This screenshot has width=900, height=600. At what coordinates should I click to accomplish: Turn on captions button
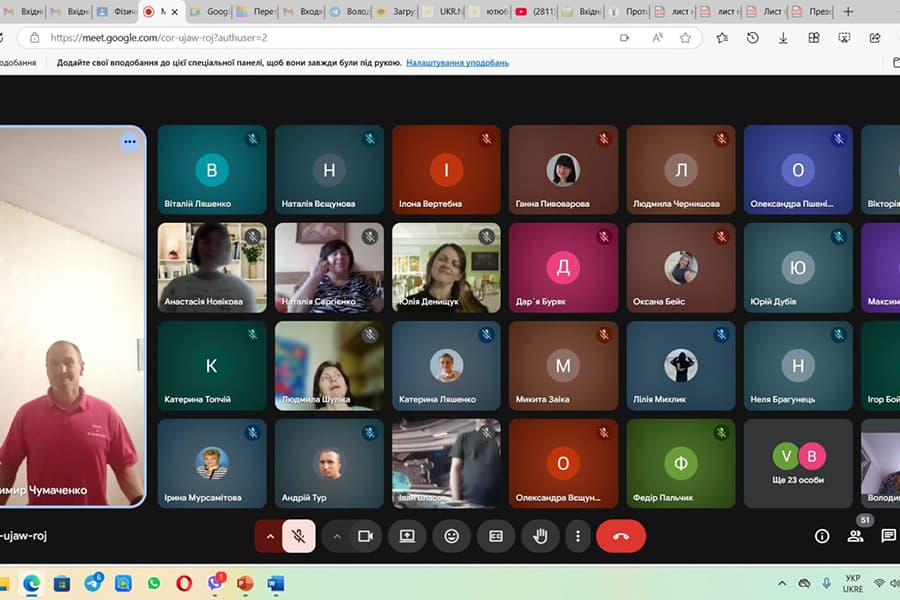point(496,536)
